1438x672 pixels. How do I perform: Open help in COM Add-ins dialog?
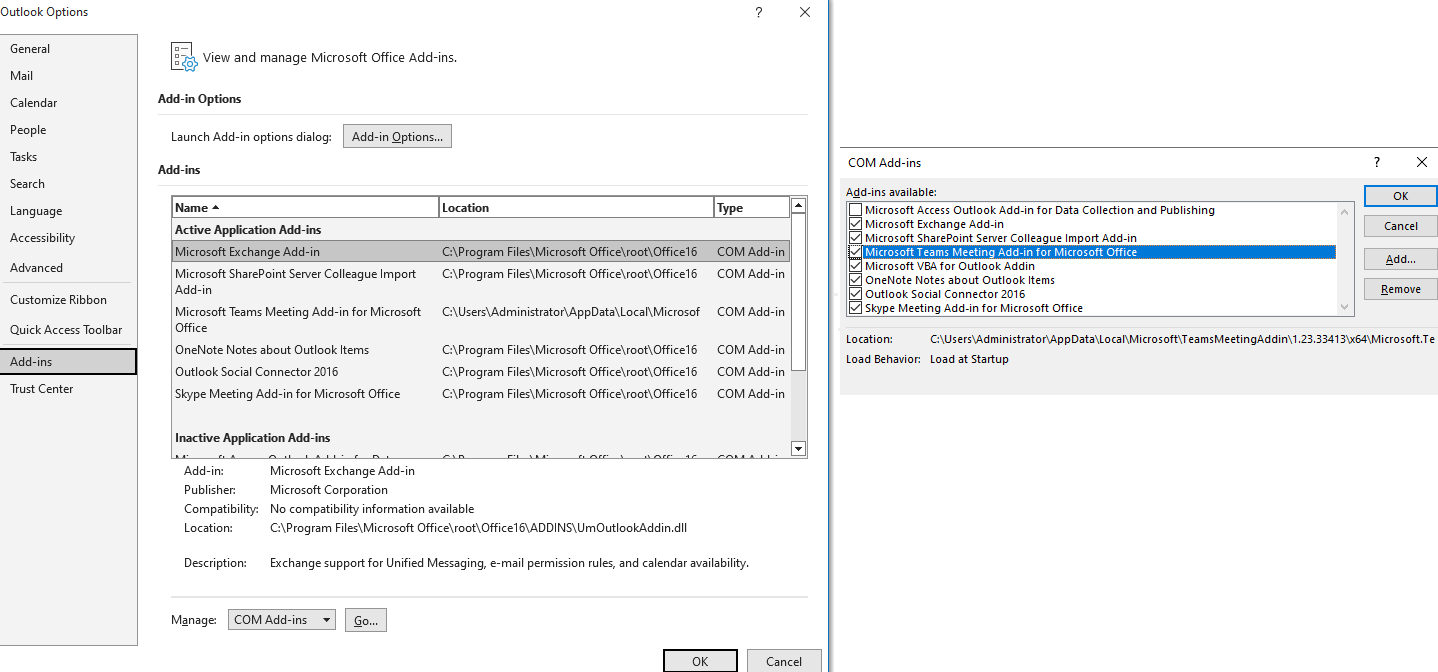point(1377,162)
